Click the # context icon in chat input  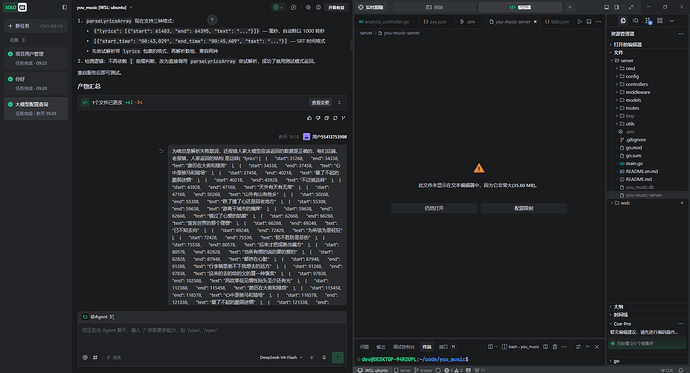95,357
